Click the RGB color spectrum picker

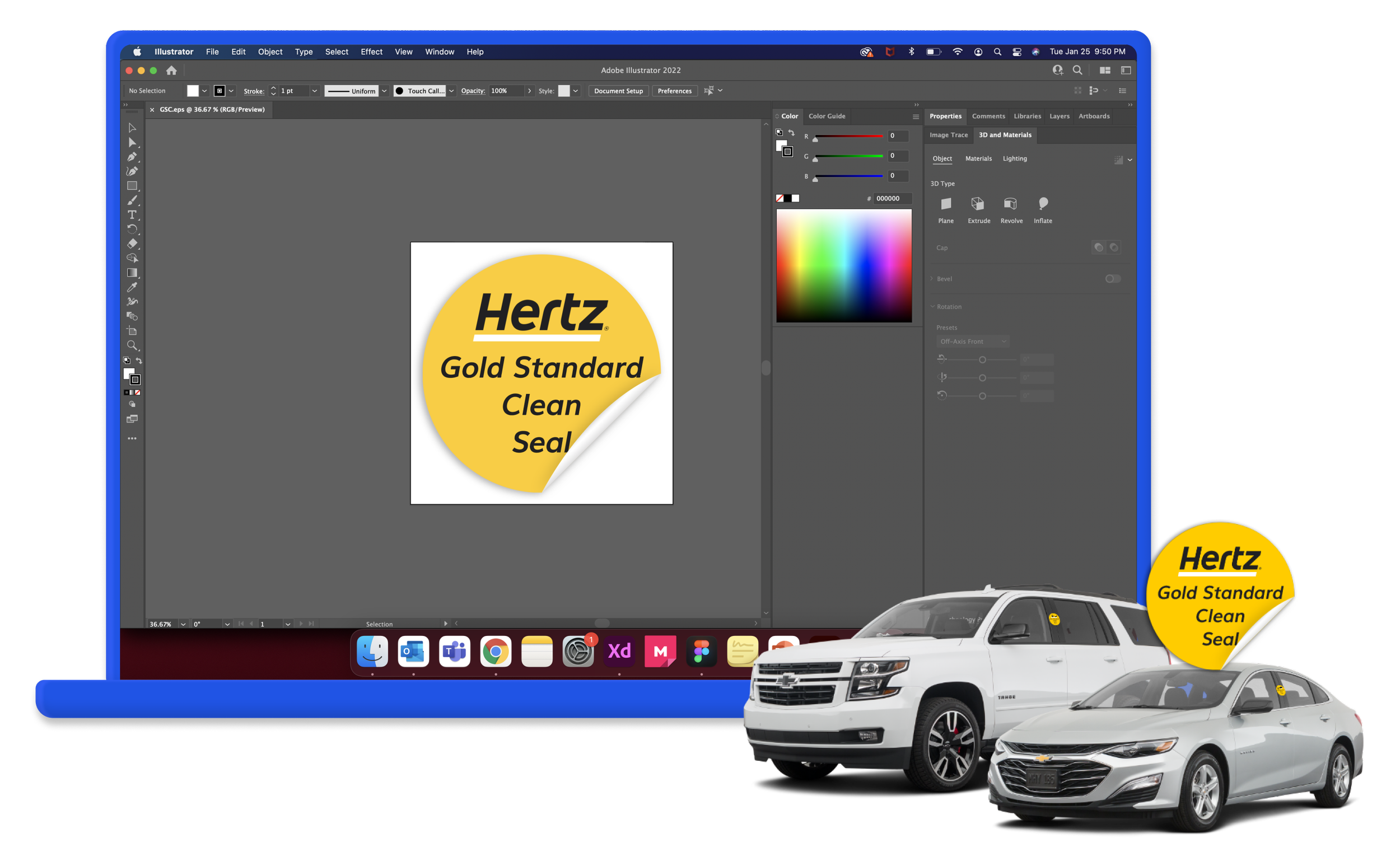(844, 265)
